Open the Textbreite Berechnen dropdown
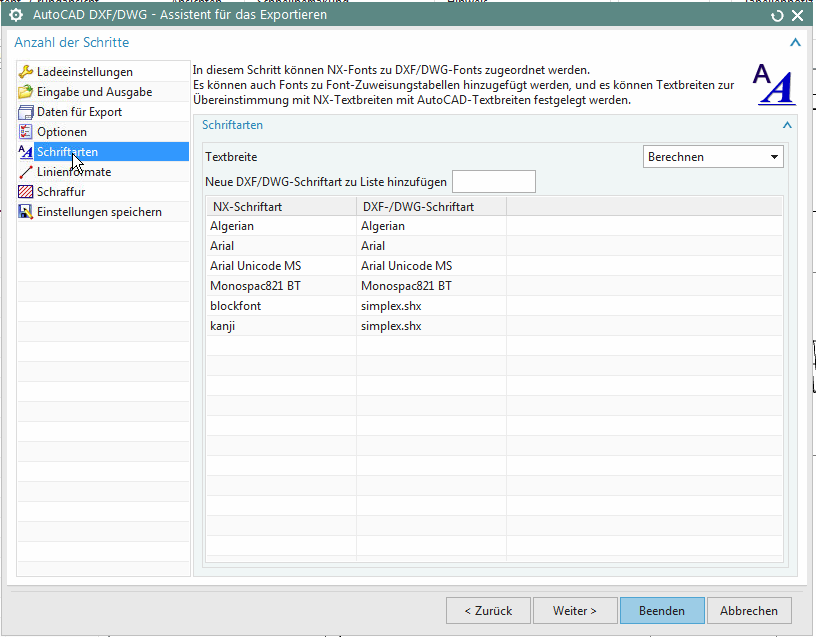Screen dimensions: 816x637 [x=713, y=157]
